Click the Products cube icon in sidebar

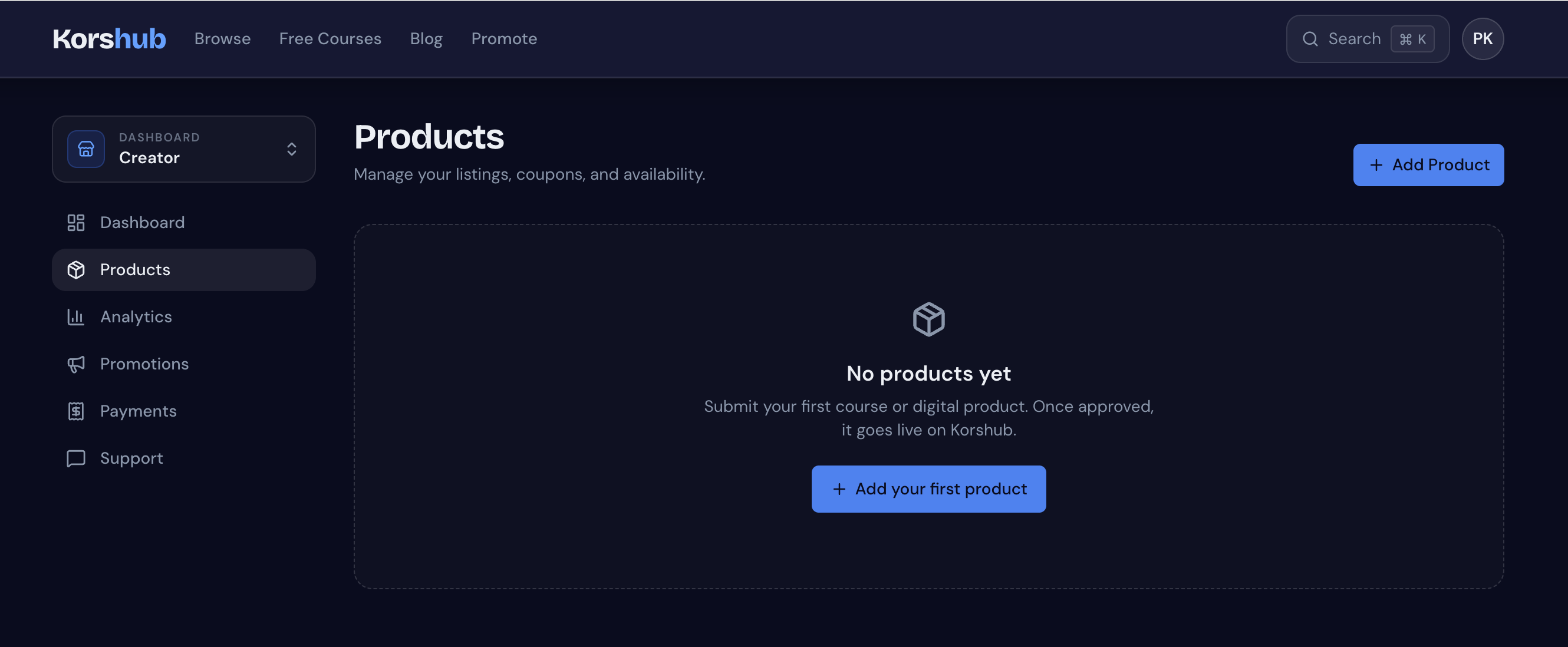[75, 270]
